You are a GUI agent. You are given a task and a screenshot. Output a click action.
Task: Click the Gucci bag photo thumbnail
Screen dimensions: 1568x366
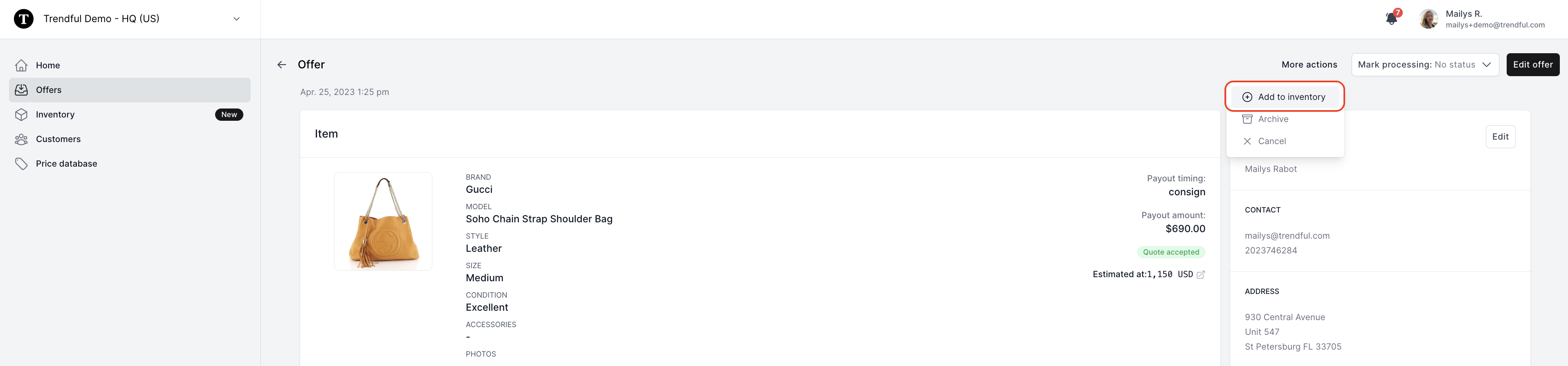click(x=383, y=221)
